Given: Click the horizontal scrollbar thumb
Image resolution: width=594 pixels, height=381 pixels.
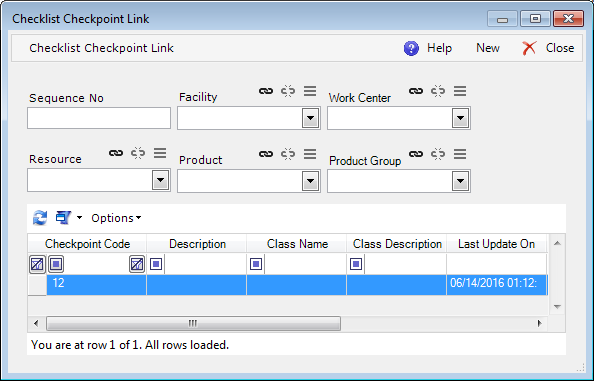Looking at the screenshot, I should point(193,323).
